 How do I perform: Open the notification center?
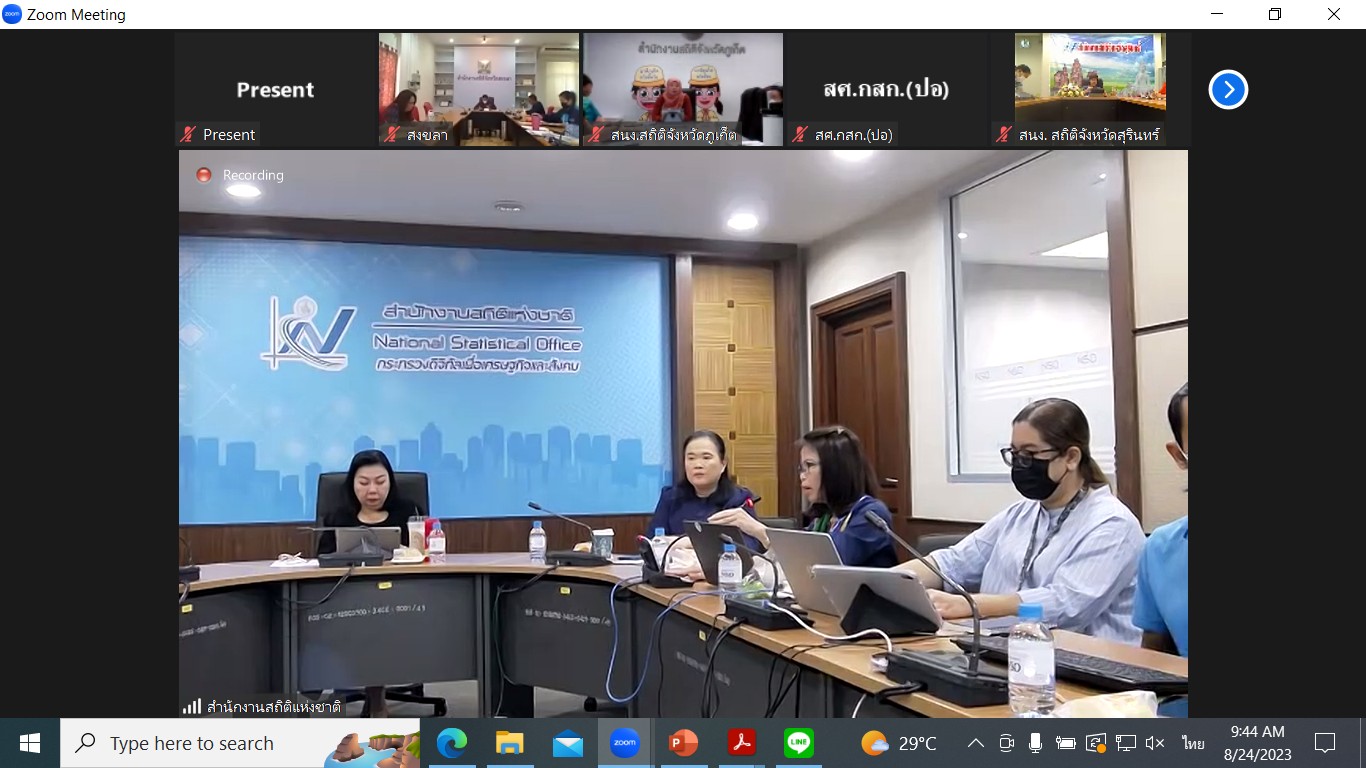pyautogui.click(x=1325, y=743)
